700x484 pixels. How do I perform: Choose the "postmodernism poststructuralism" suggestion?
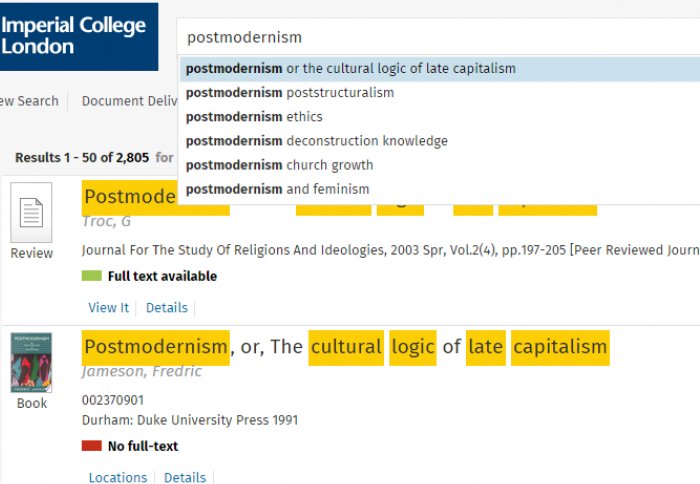click(x=290, y=93)
